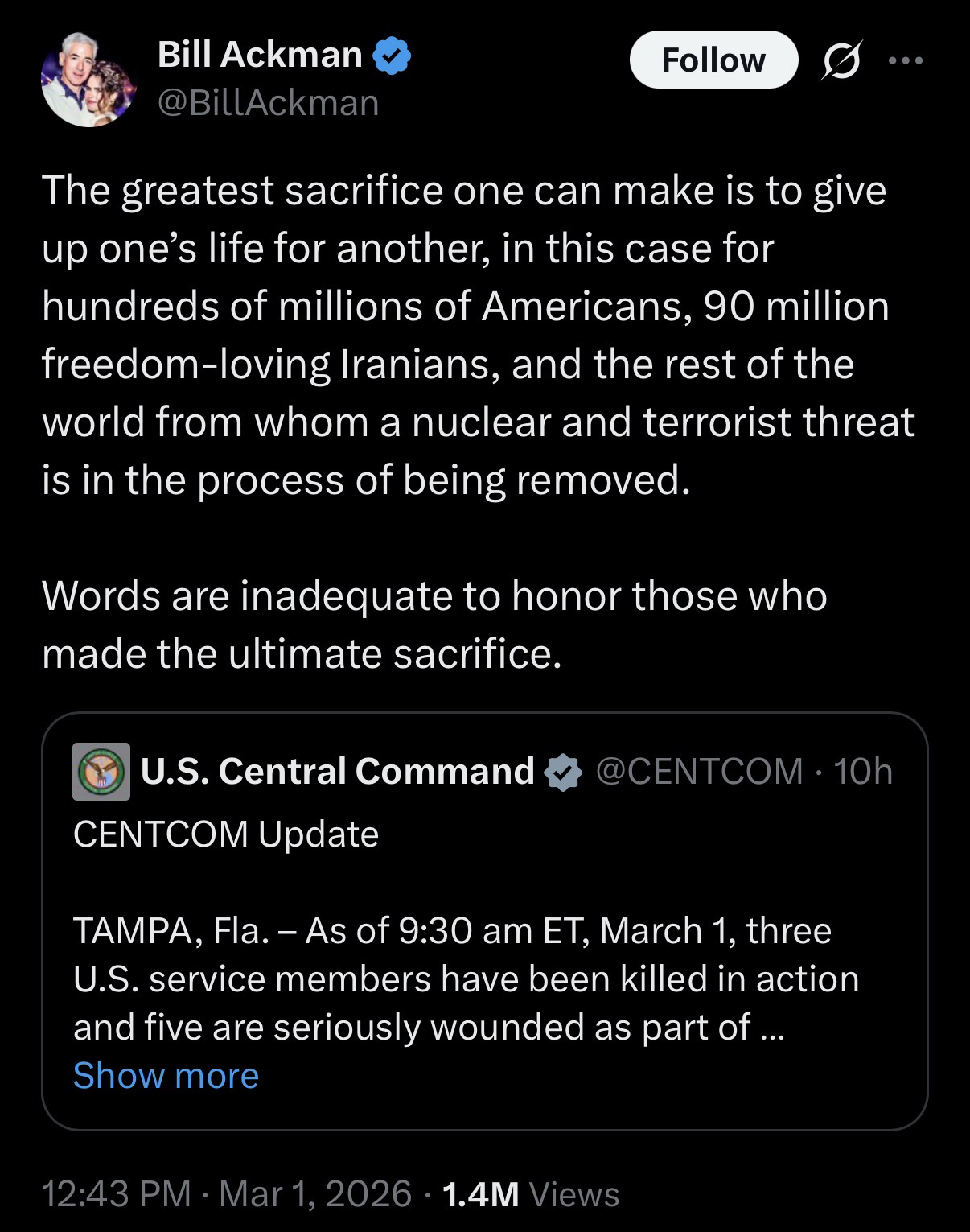Open the quoted TAMPA, Fla. post body
Image resolution: width=970 pixels, height=1232 pixels.
(x=467, y=979)
